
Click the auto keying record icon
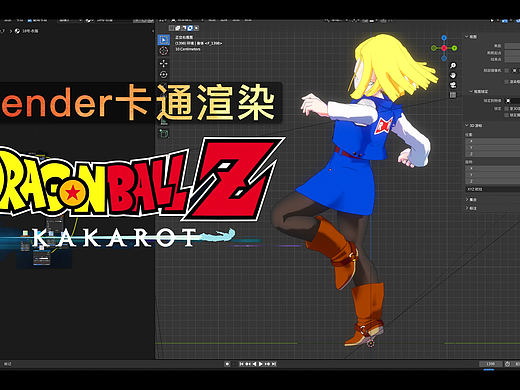pyautogui.click(x=227, y=364)
